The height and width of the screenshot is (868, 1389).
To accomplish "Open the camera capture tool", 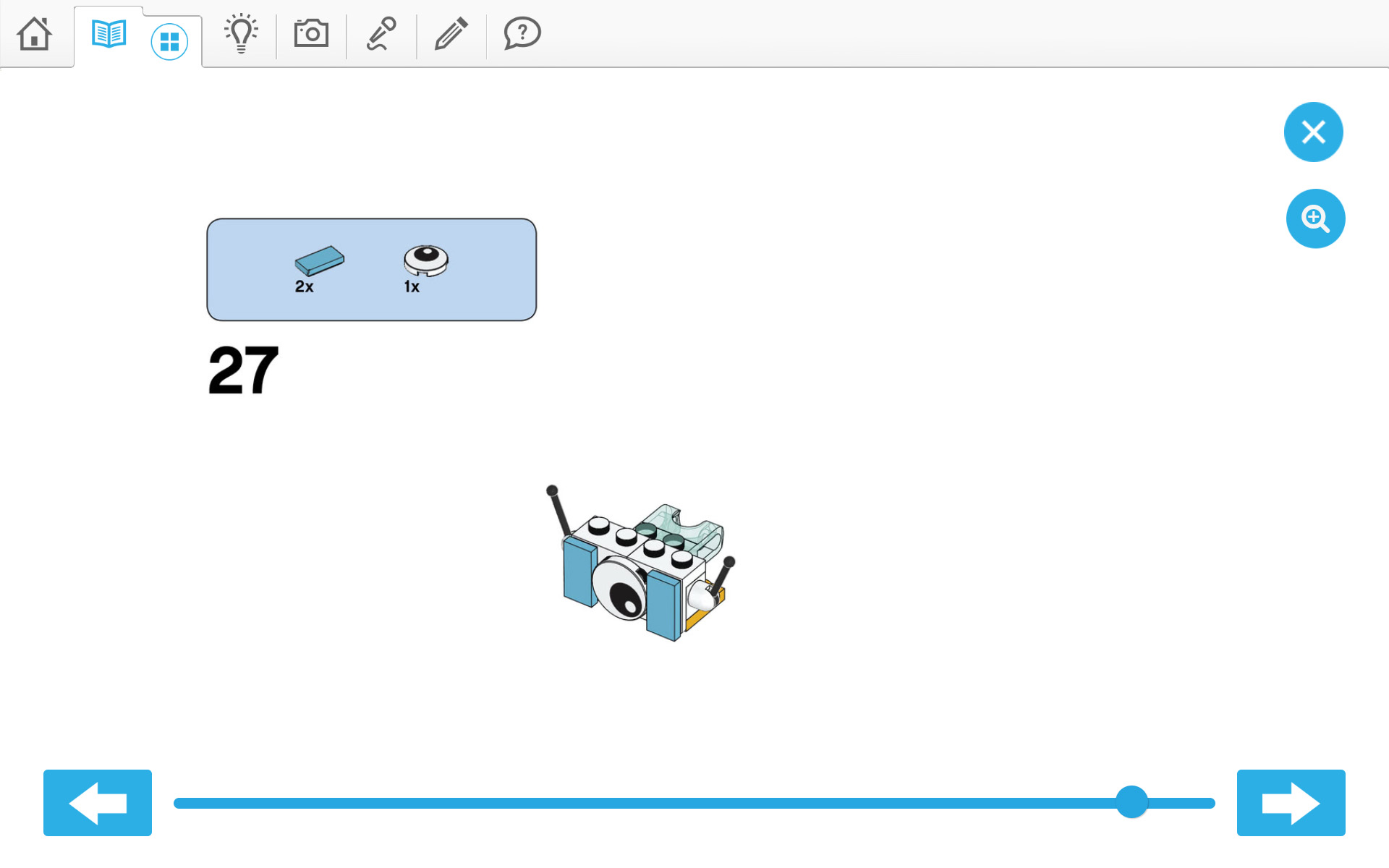I will [311, 33].
